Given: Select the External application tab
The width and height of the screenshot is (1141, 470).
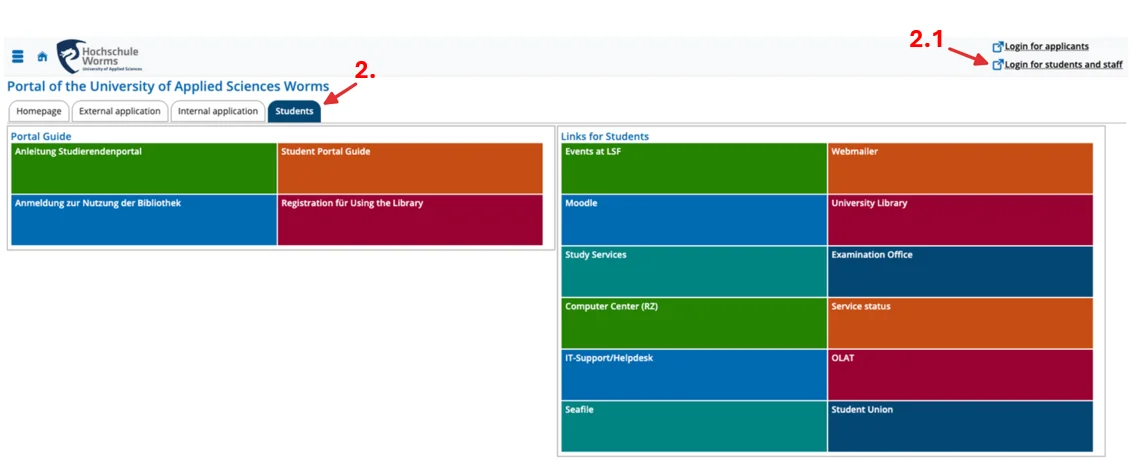Looking at the screenshot, I should [119, 111].
